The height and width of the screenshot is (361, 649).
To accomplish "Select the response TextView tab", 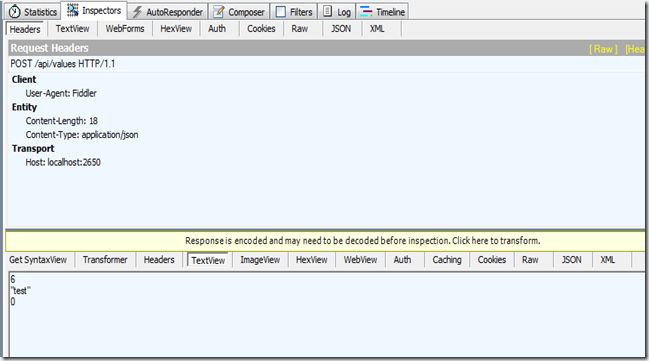I will coord(208,260).
